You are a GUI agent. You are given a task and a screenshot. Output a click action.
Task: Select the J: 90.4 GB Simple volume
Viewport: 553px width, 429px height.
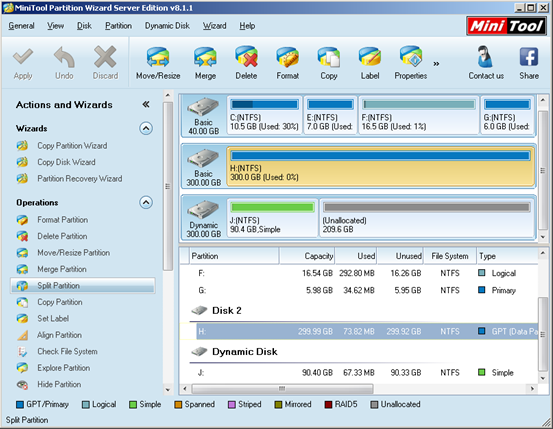pos(272,218)
